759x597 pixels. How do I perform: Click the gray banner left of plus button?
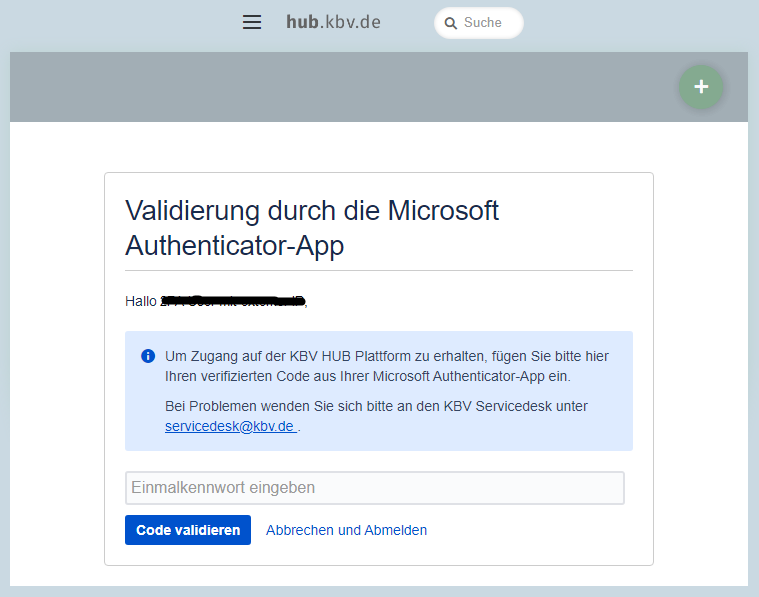tap(340, 87)
